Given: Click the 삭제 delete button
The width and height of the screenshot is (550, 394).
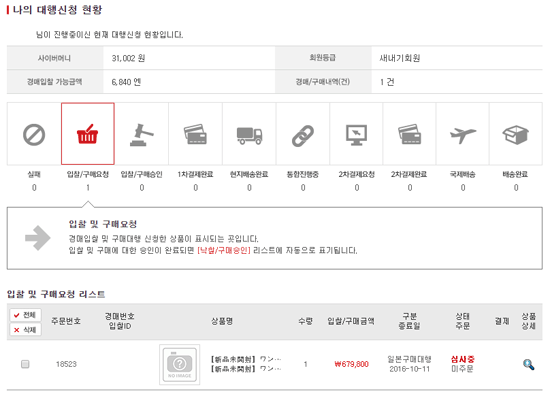Looking at the screenshot, I should click(x=25, y=329).
